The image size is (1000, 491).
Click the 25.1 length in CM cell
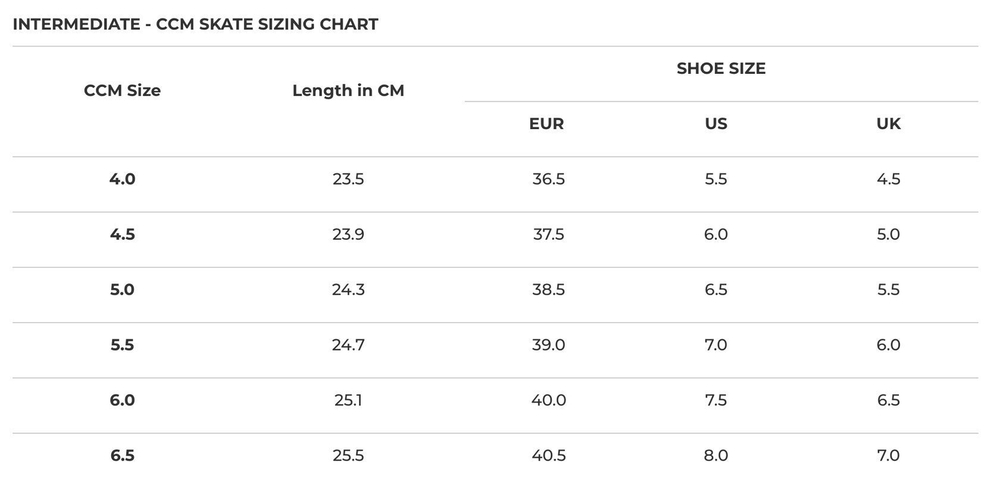pos(348,401)
